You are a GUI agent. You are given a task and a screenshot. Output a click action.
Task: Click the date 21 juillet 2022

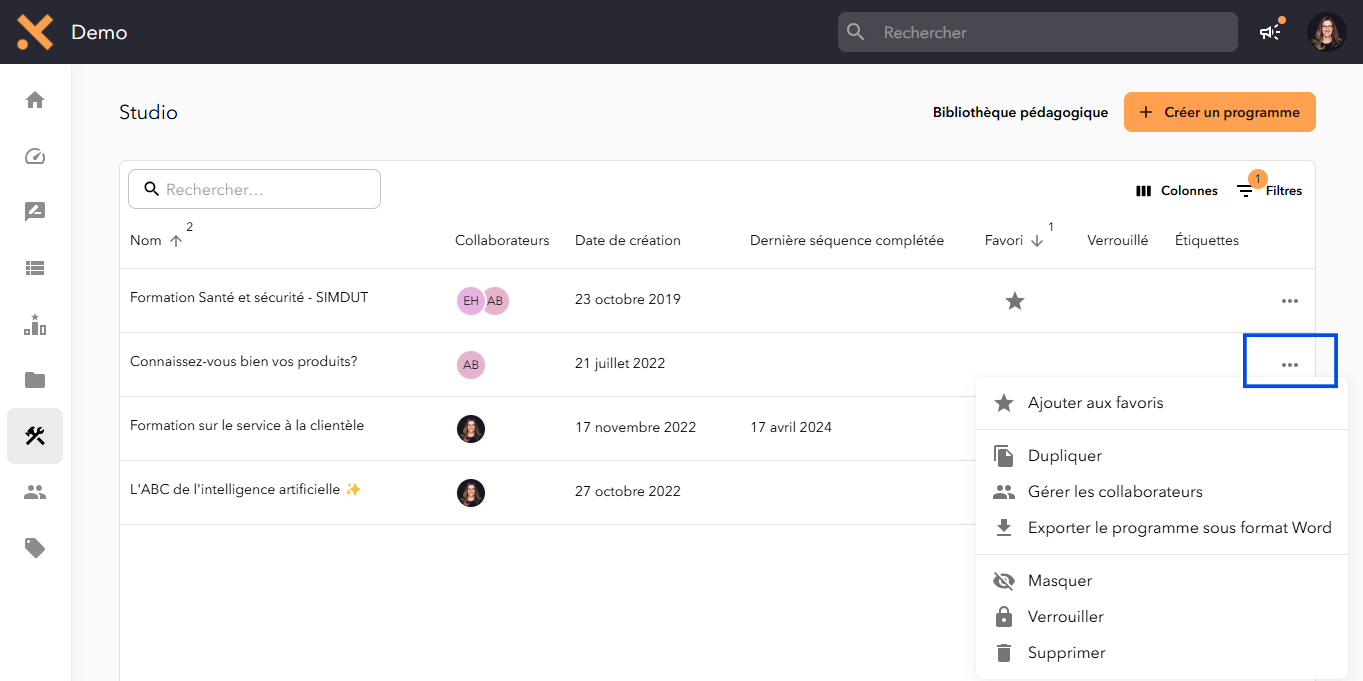click(x=620, y=363)
